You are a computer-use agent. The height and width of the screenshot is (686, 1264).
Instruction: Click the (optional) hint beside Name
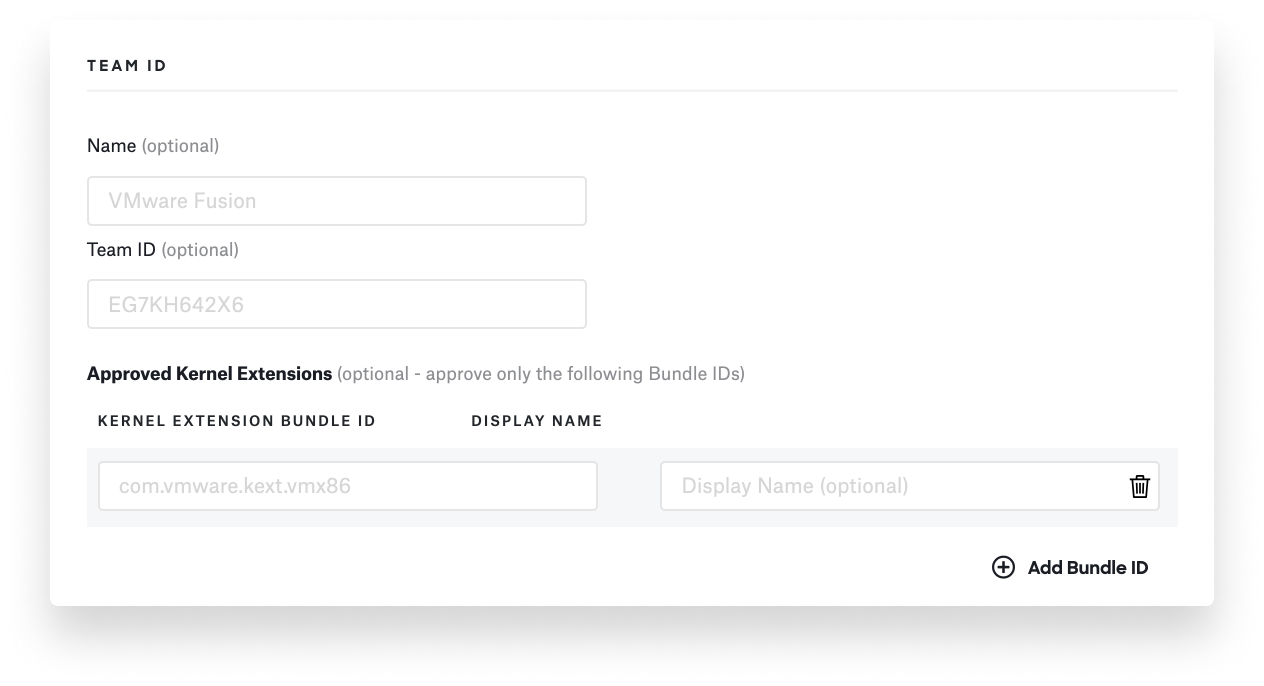(180, 146)
